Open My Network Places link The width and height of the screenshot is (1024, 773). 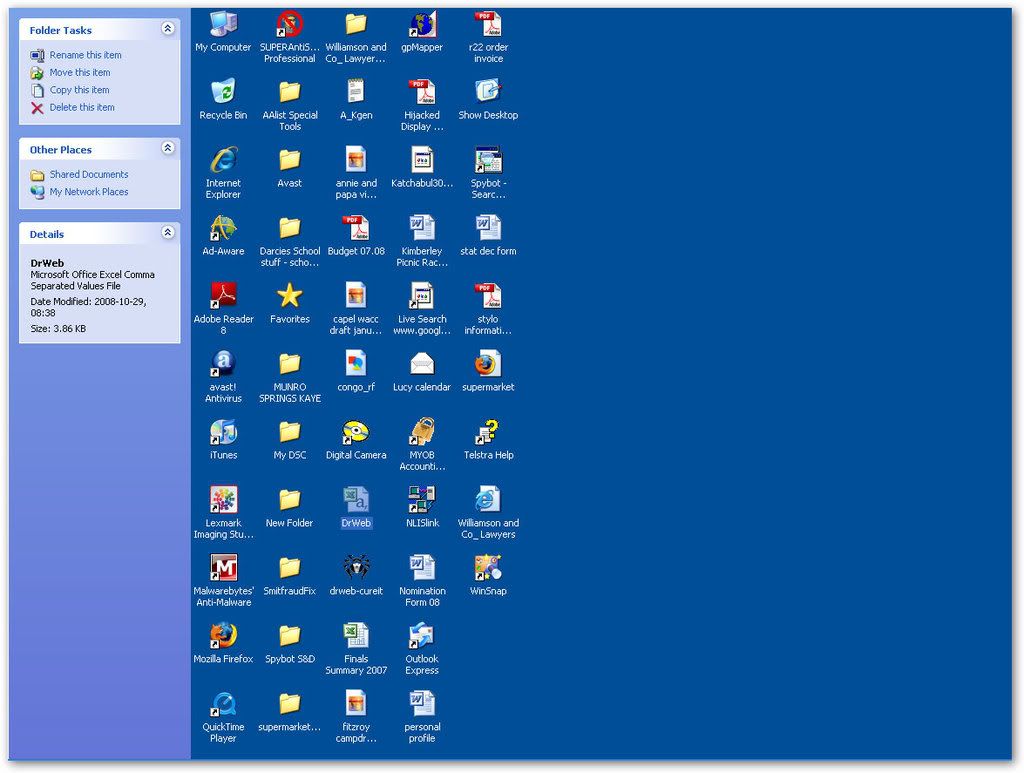click(89, 192)
